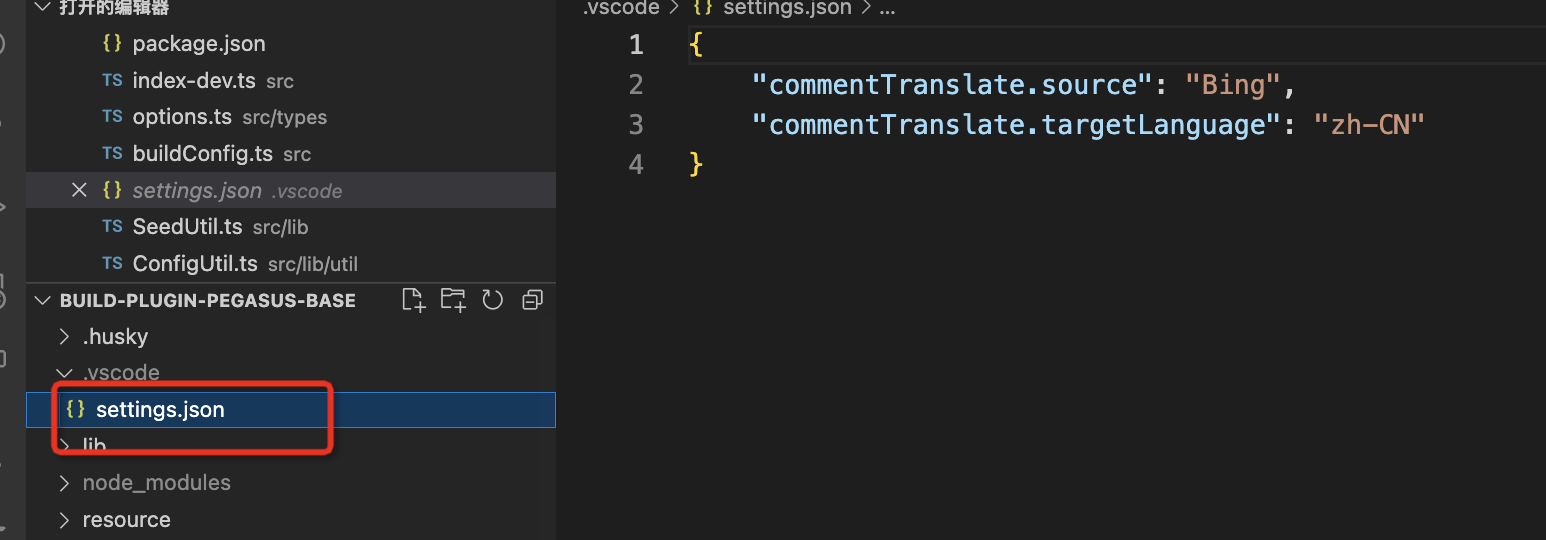Click the TS icon beside SeedUtil.ts
1546x540 pixels.
(112, 227)
